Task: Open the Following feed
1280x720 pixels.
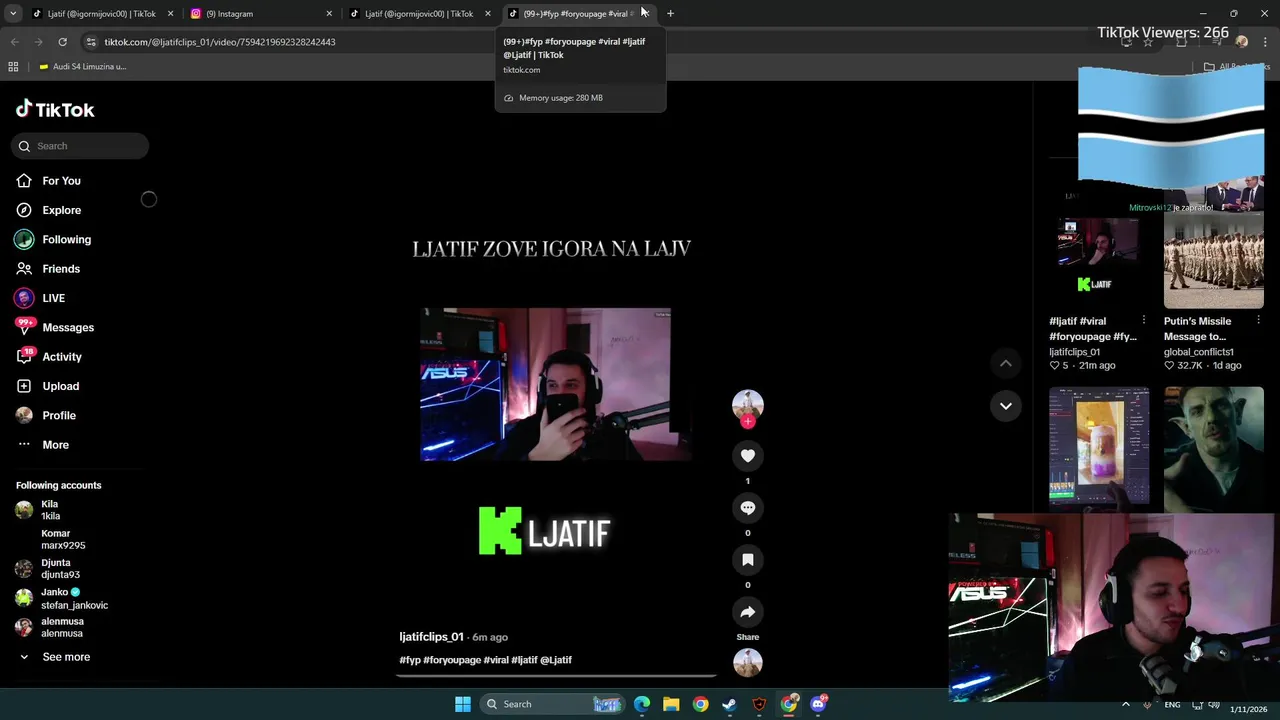Action: [x=66, y=239]
